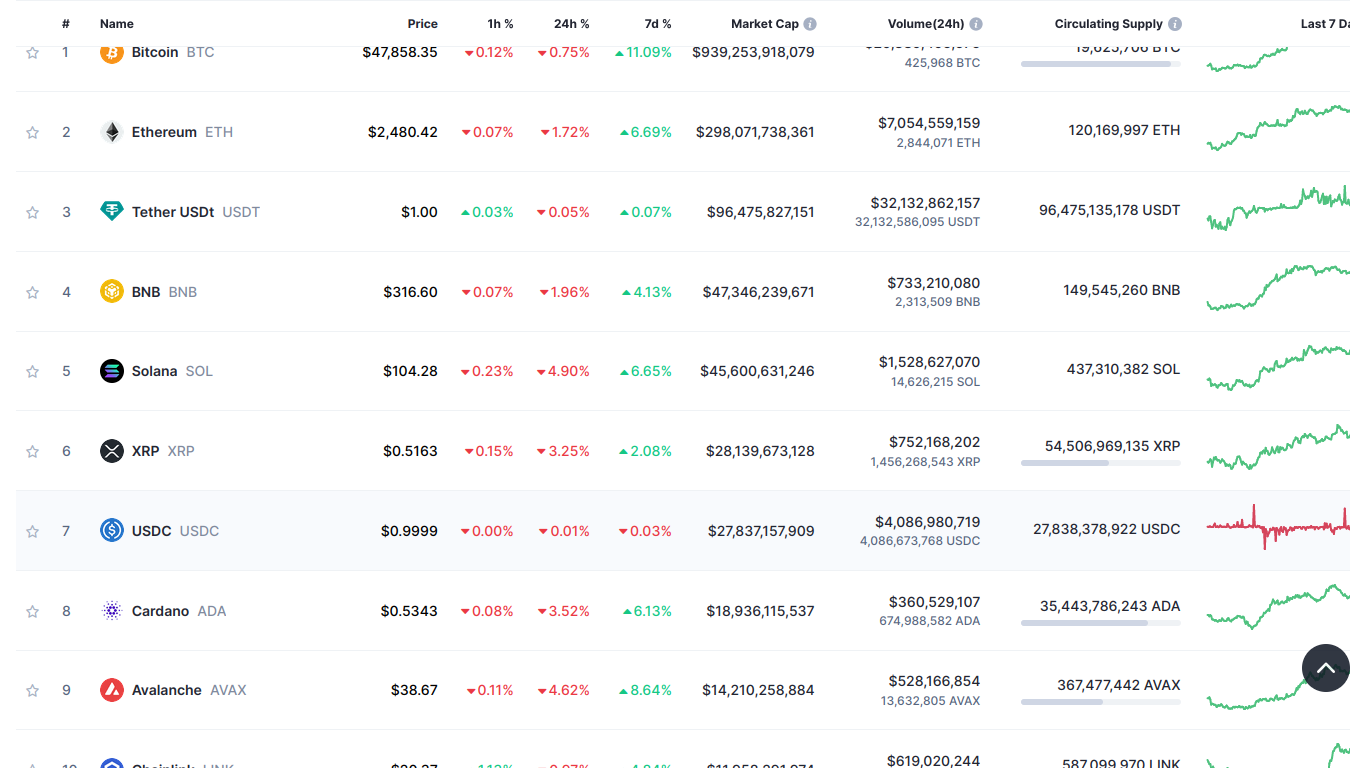Click the USDC logo icon
The width and height of the screenshot is (1366, 768).
point(112,530)
